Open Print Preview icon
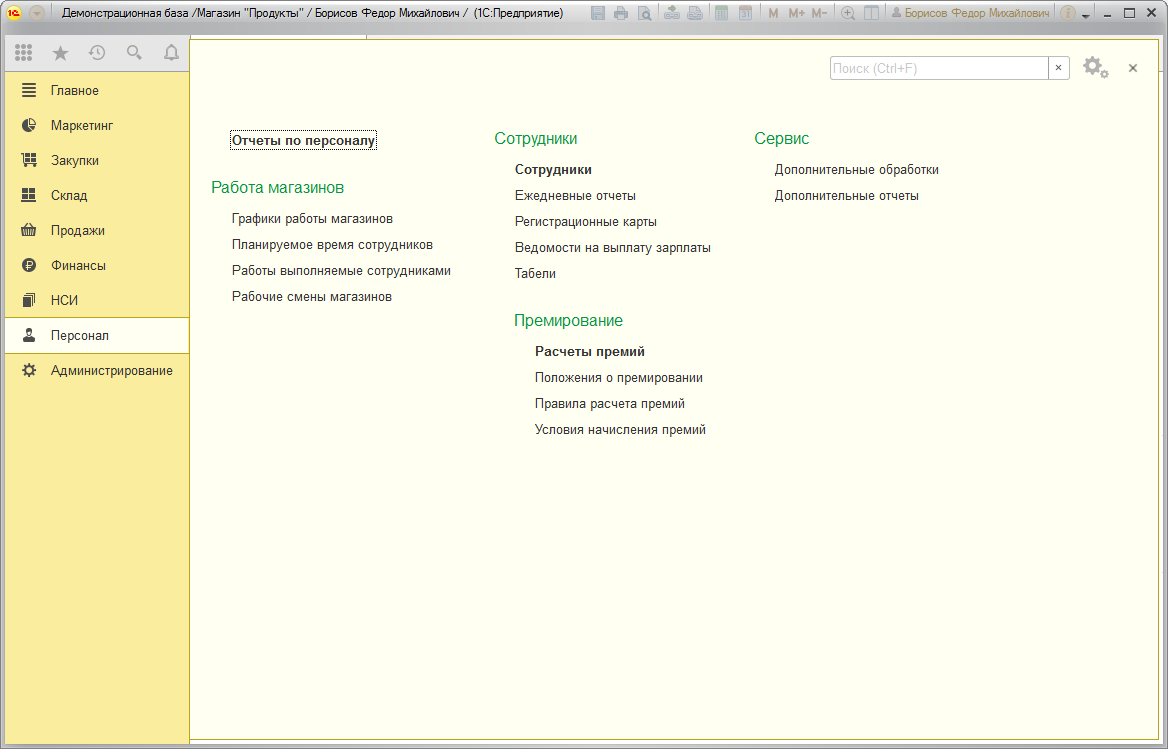1168x749 pixels. coord(644,13)
